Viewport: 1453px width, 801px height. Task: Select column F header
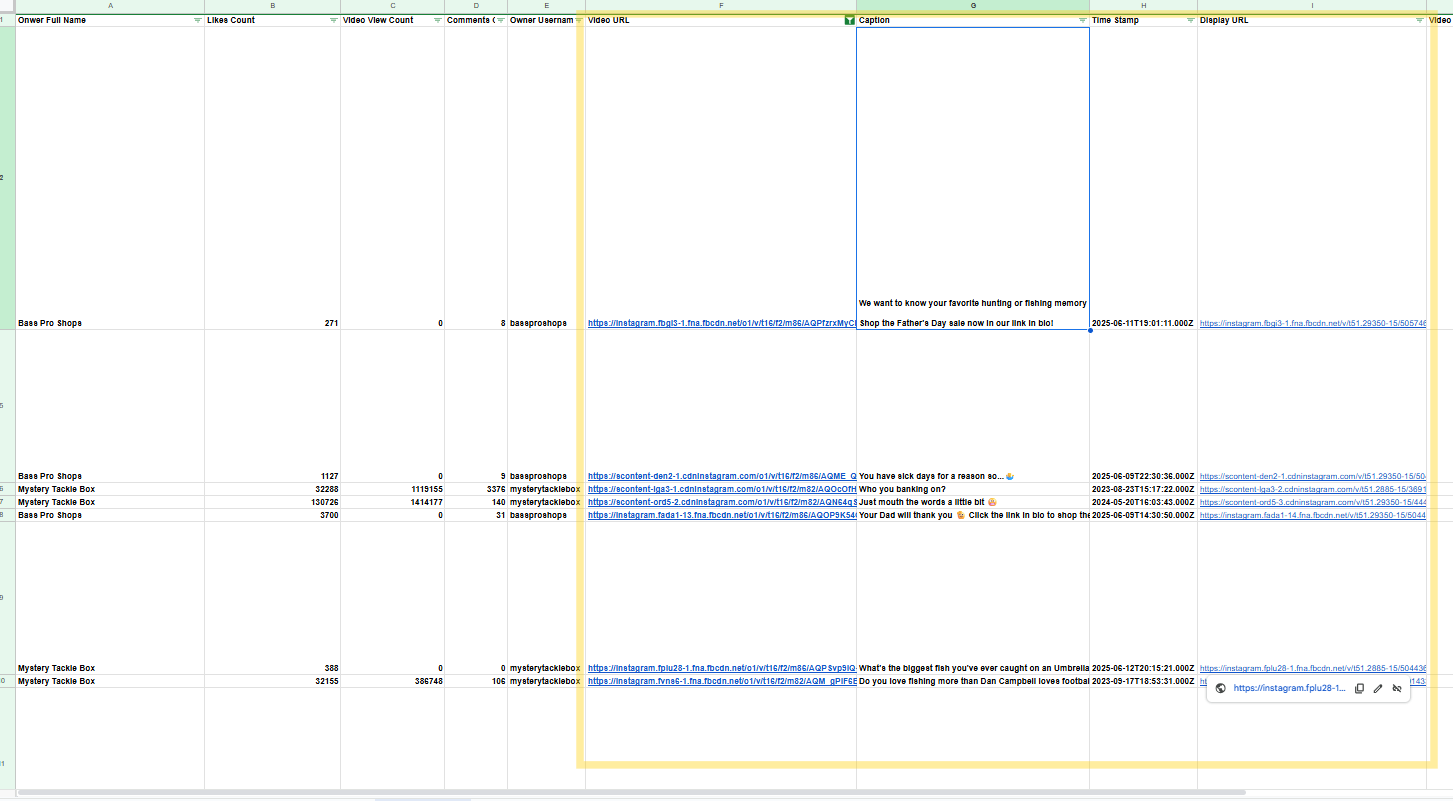coord(721,6)
